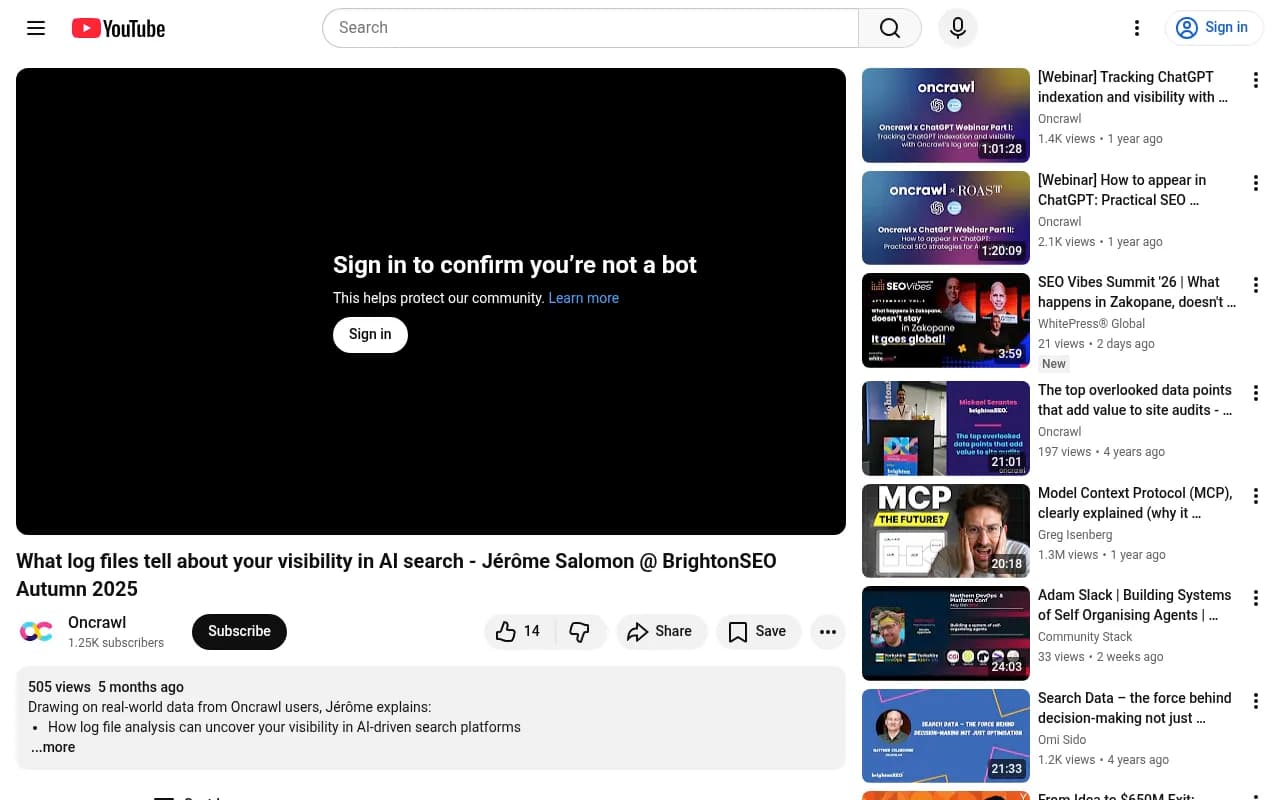Click '197 views • 4 years ago' text

[1101, 452]
